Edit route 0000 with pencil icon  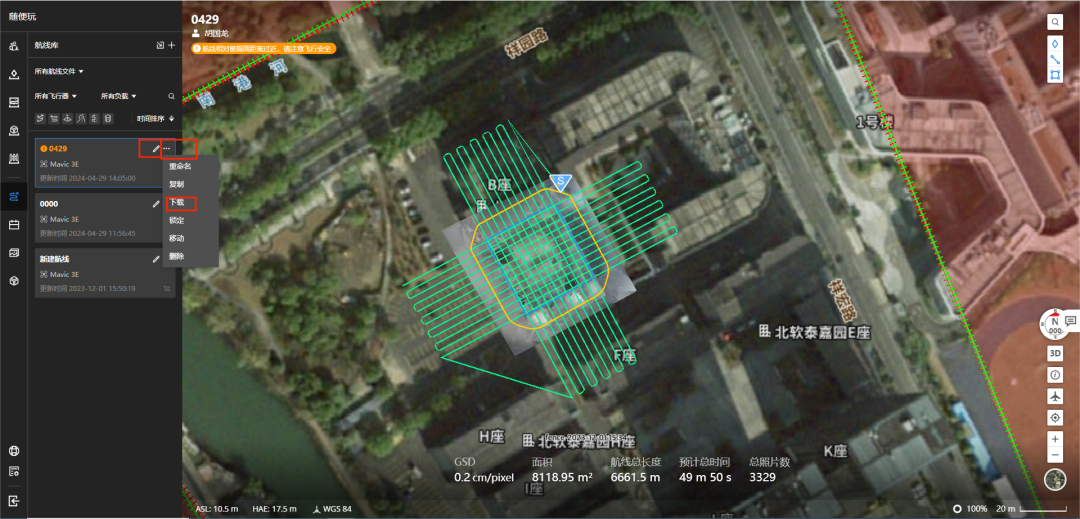point(156,204)
